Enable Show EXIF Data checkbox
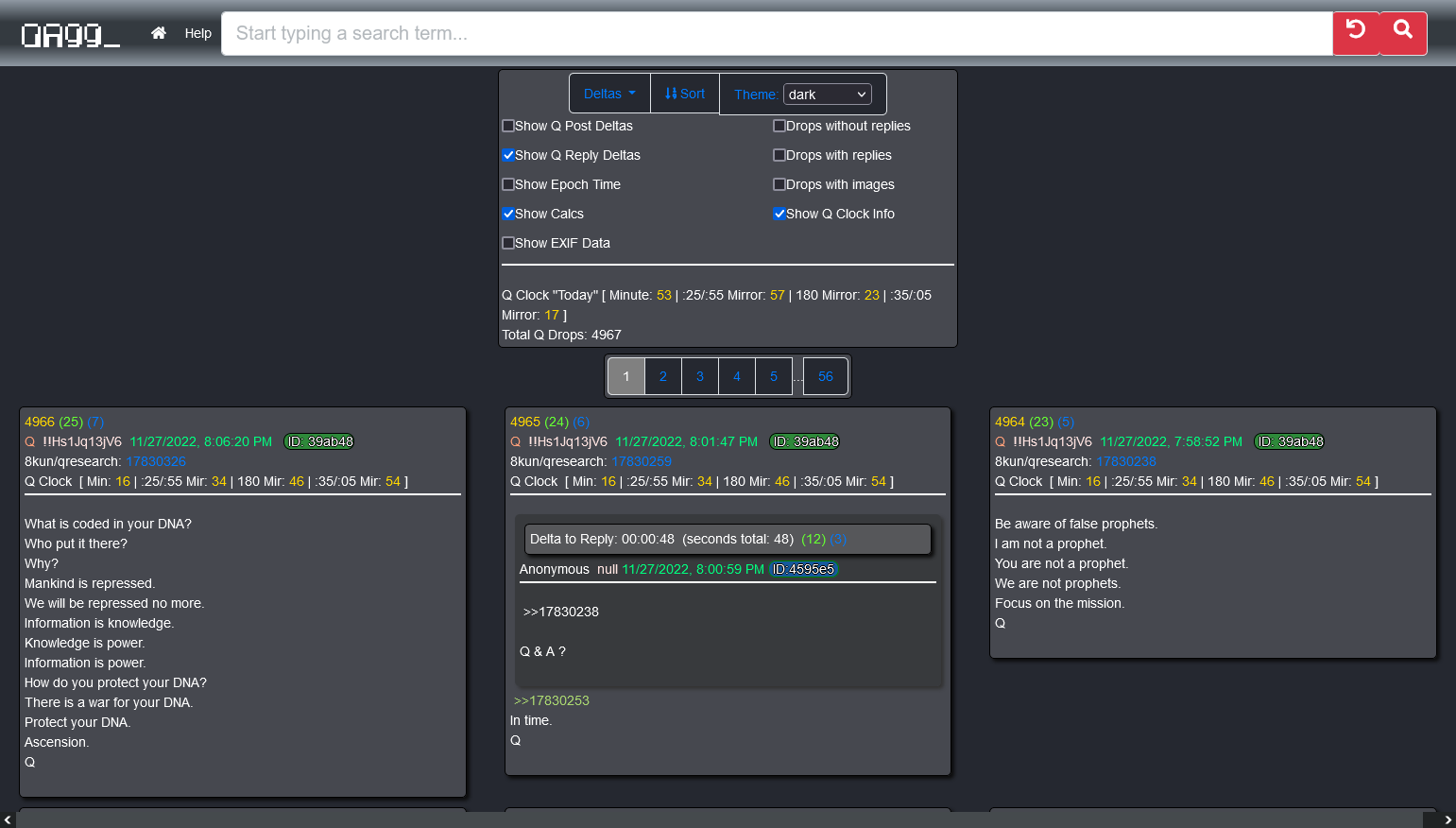This screenshot has width=1456, height=828. tap(508, 243)
